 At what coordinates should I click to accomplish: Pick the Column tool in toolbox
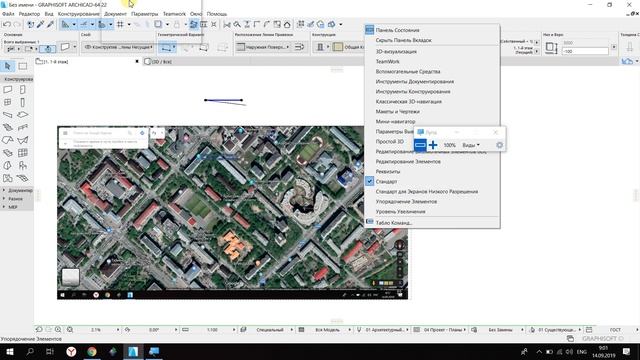pos(23,102)
